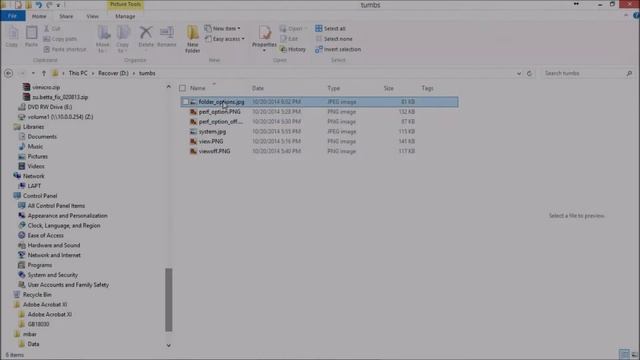Viewport: 640px width, 360px height.
Task: Open the Move to menu
Action: [103, 39]
